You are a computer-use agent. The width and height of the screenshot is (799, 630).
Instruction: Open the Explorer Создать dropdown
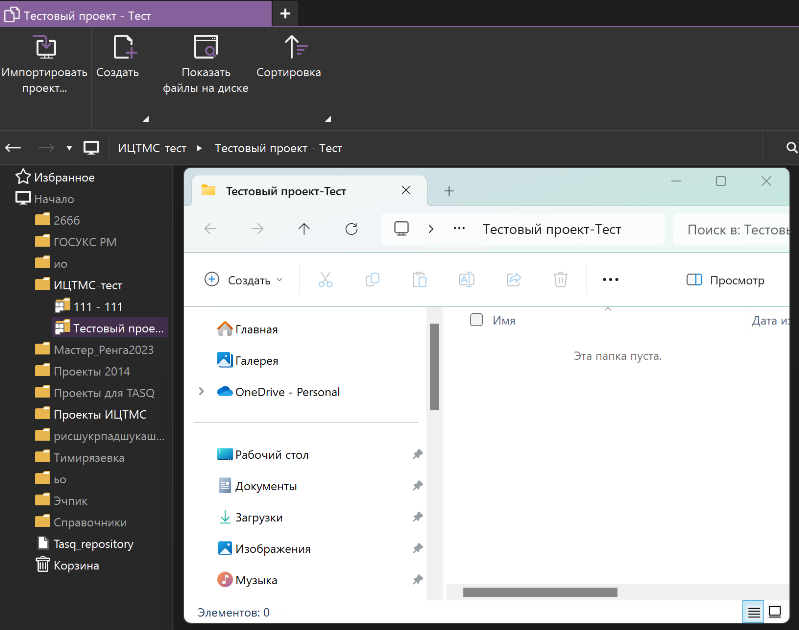click(x=243, y=279)
